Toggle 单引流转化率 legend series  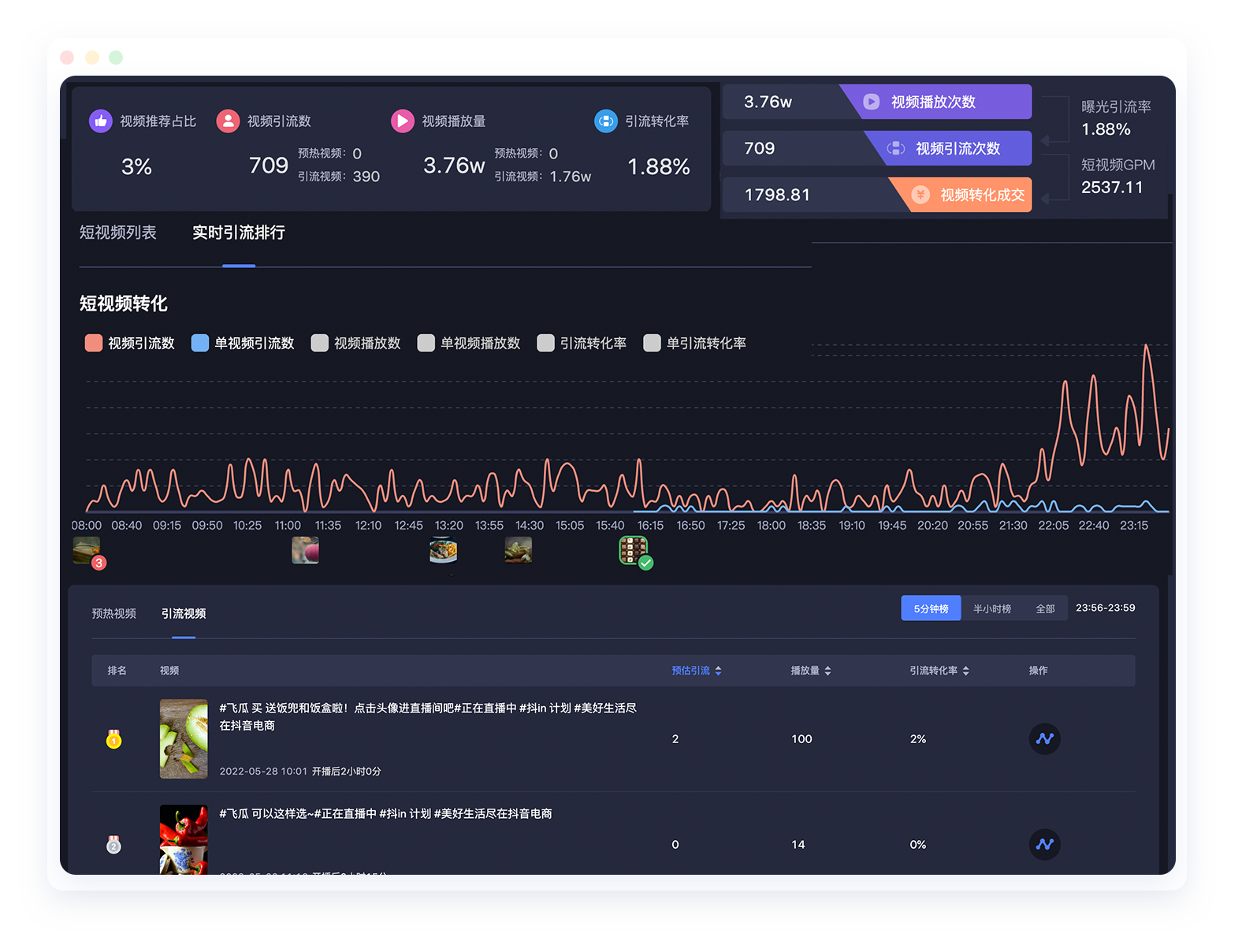pos(695,343)
